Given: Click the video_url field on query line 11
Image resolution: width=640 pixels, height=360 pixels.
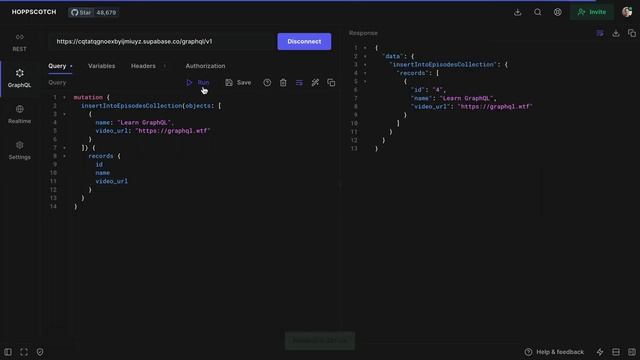Looking at the screenshot, I should click(x=111, y=181).
